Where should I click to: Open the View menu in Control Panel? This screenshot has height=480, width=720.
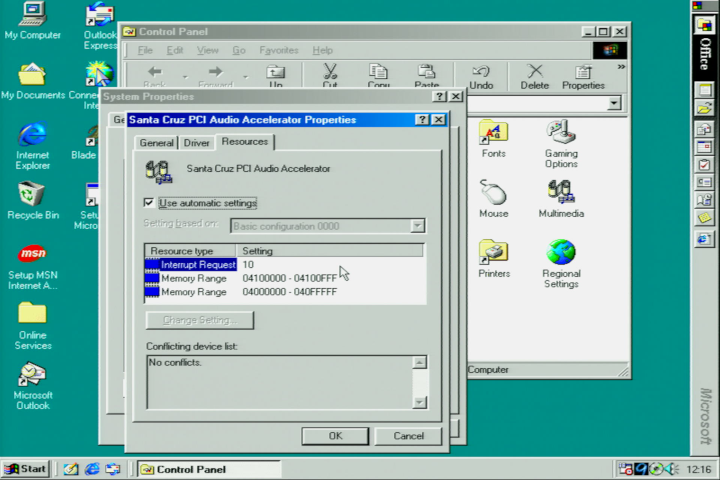(x=208, y=50)
